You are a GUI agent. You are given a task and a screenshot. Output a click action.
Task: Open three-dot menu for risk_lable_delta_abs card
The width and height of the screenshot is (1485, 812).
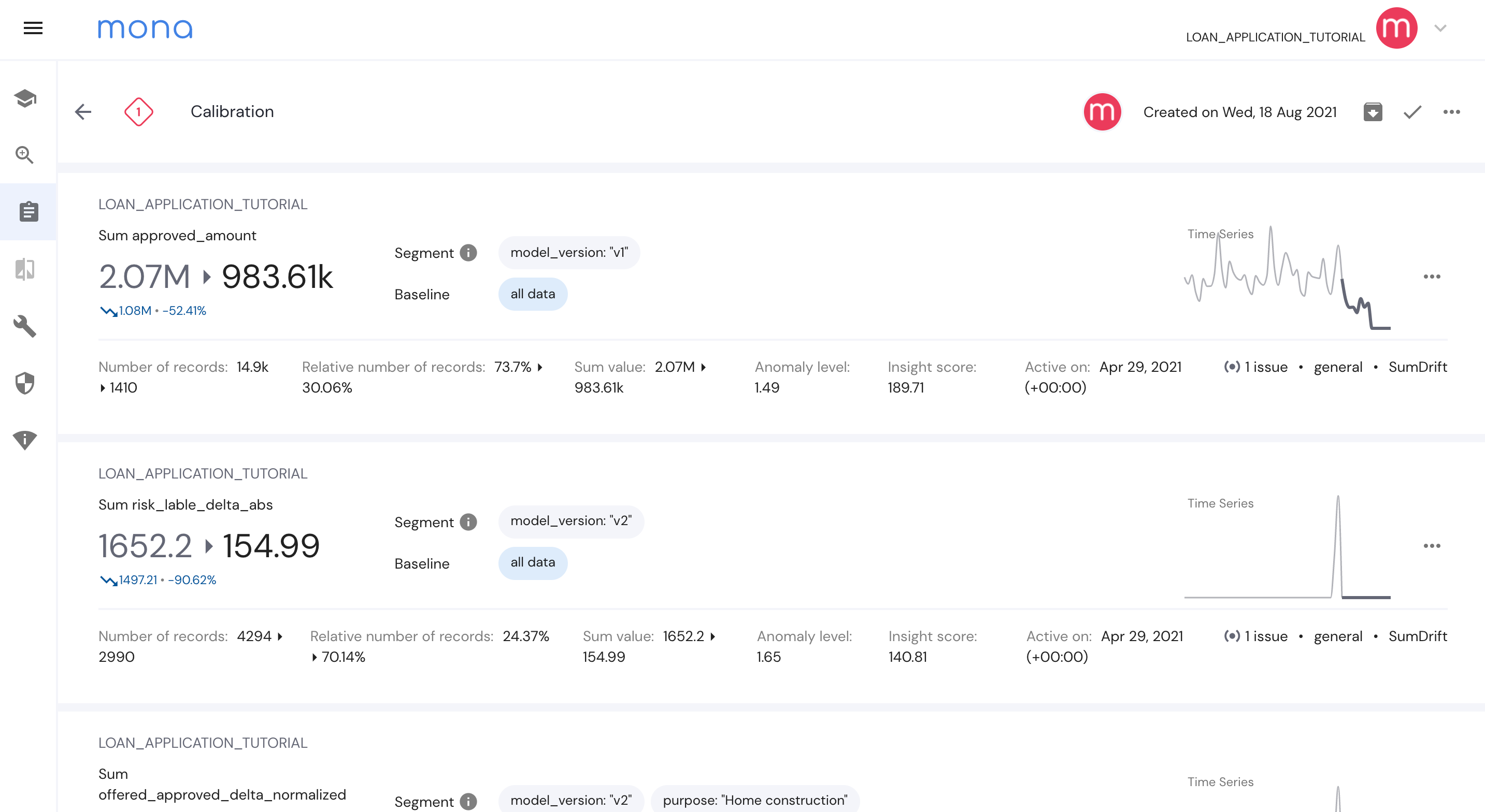[1432, 546]
